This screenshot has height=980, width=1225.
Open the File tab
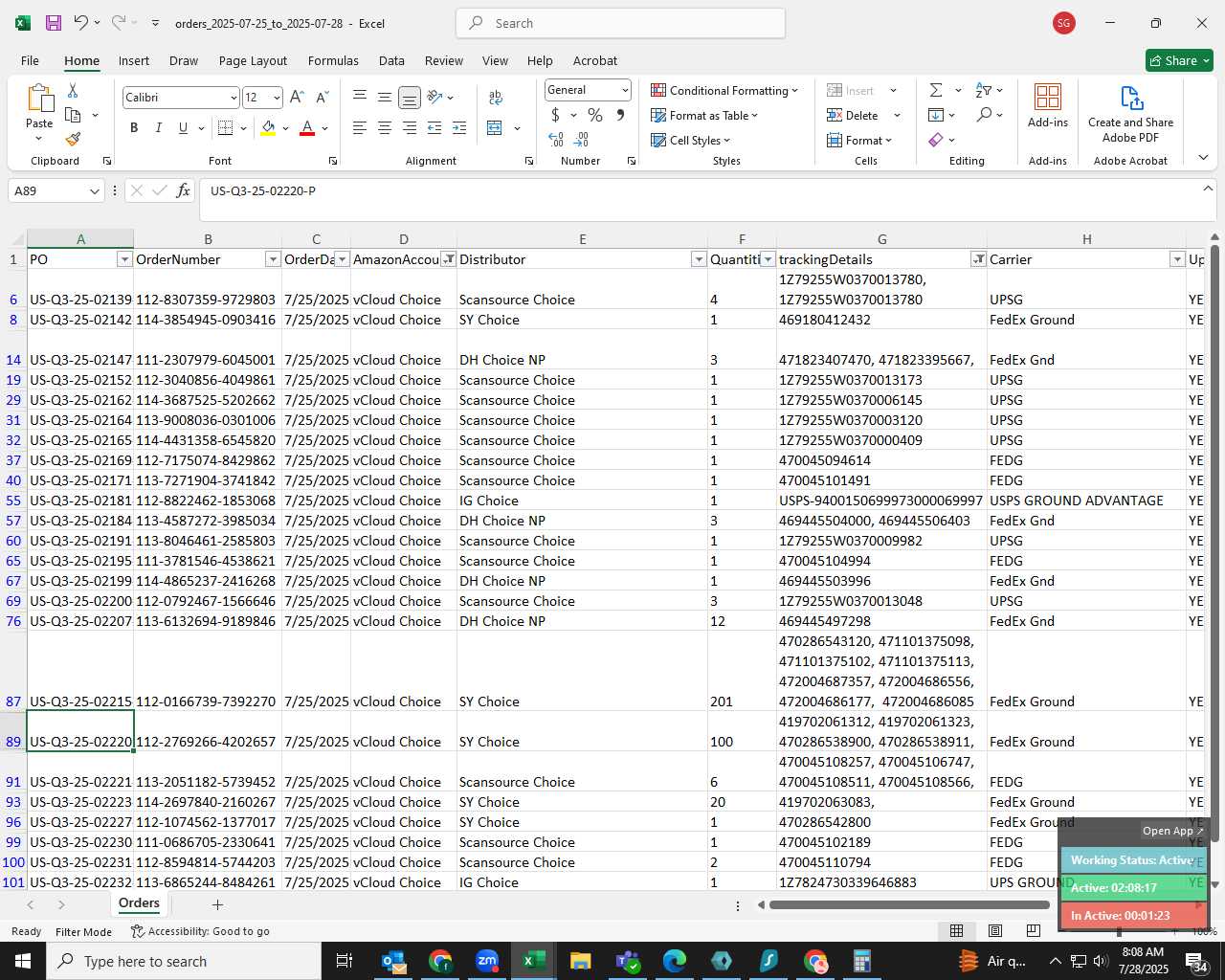[x=30, y=60]
